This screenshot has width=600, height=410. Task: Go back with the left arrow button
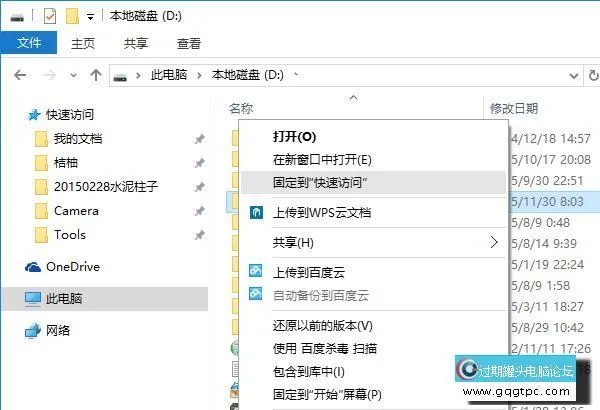point(20,75)
